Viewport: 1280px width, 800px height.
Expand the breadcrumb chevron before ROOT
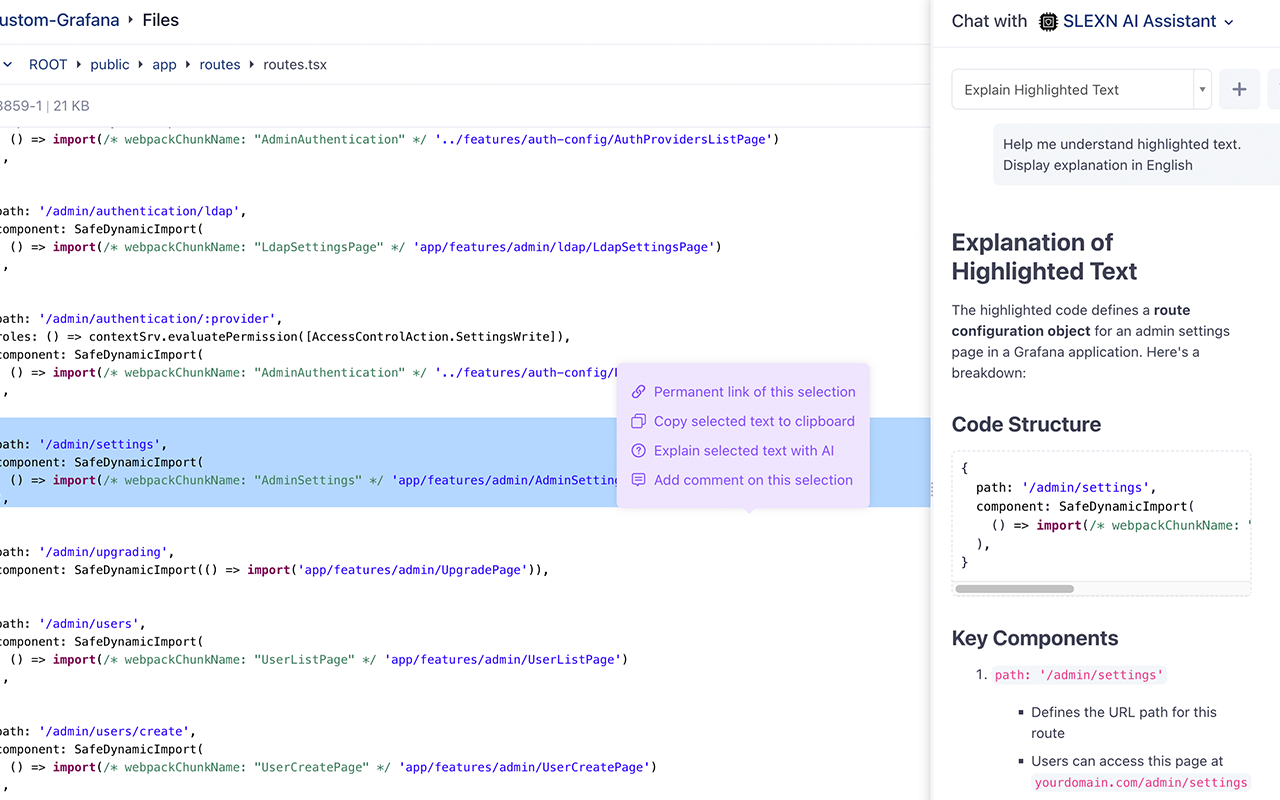tap(8, 64)
